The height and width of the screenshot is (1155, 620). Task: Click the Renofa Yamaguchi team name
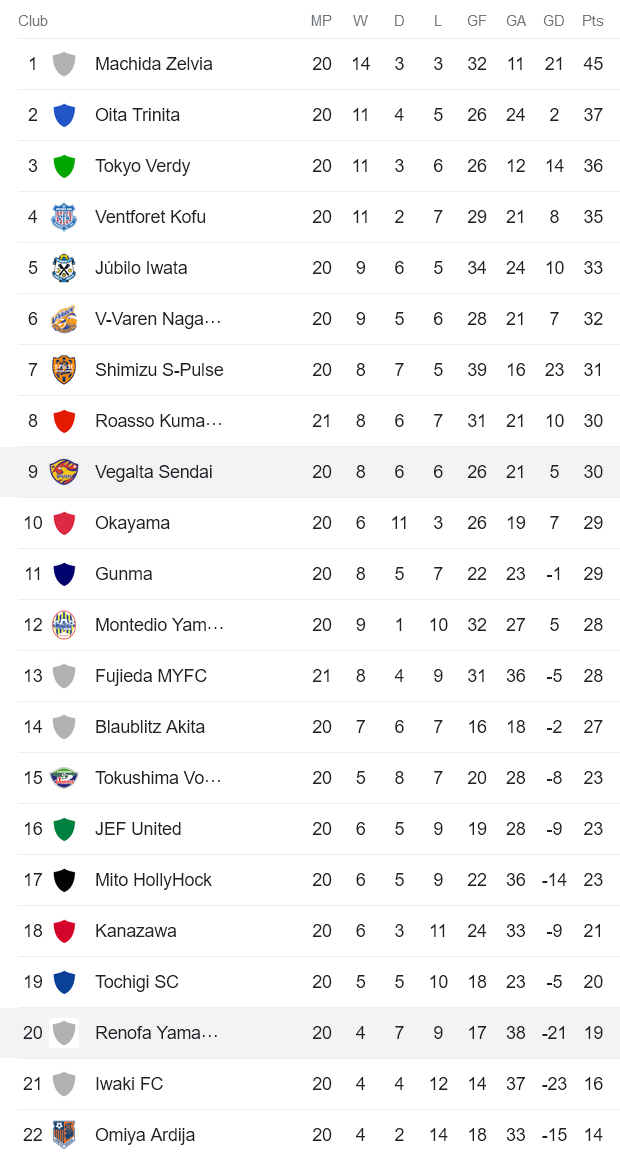point(156,1032)
